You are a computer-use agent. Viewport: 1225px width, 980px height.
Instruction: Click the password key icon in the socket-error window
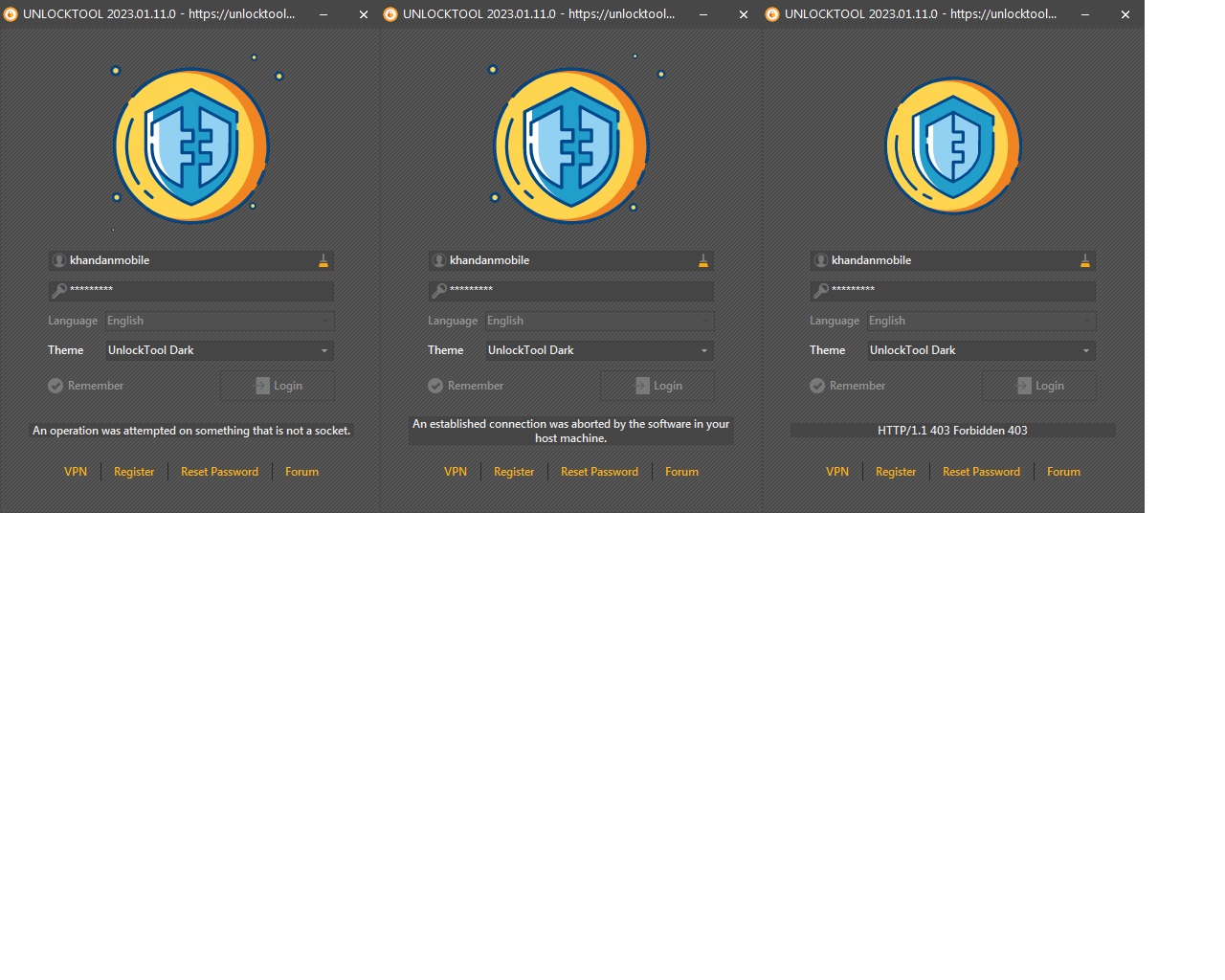click(x=59, y=290)
